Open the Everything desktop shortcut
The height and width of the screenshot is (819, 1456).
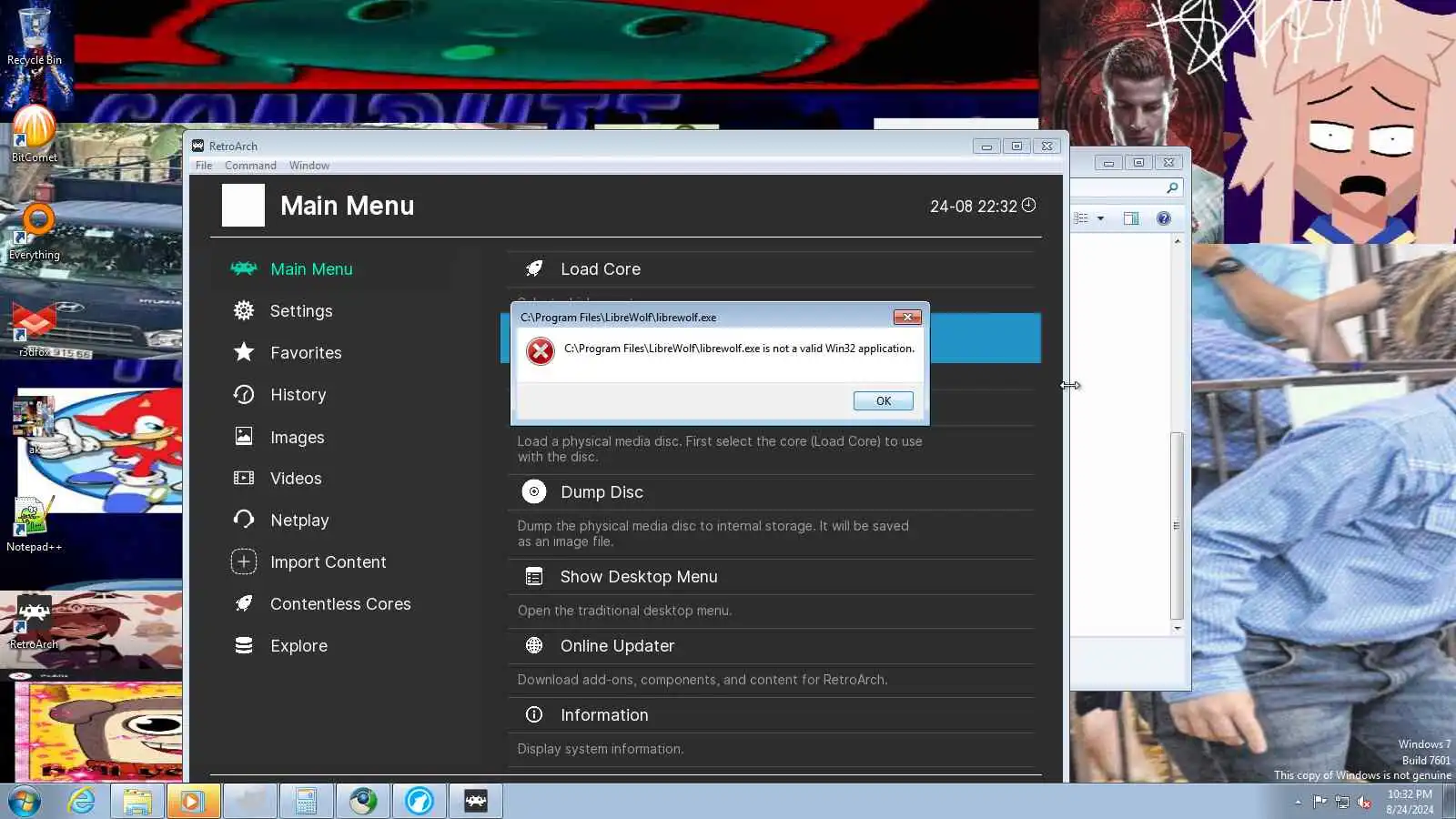click(x=35, y=232)
